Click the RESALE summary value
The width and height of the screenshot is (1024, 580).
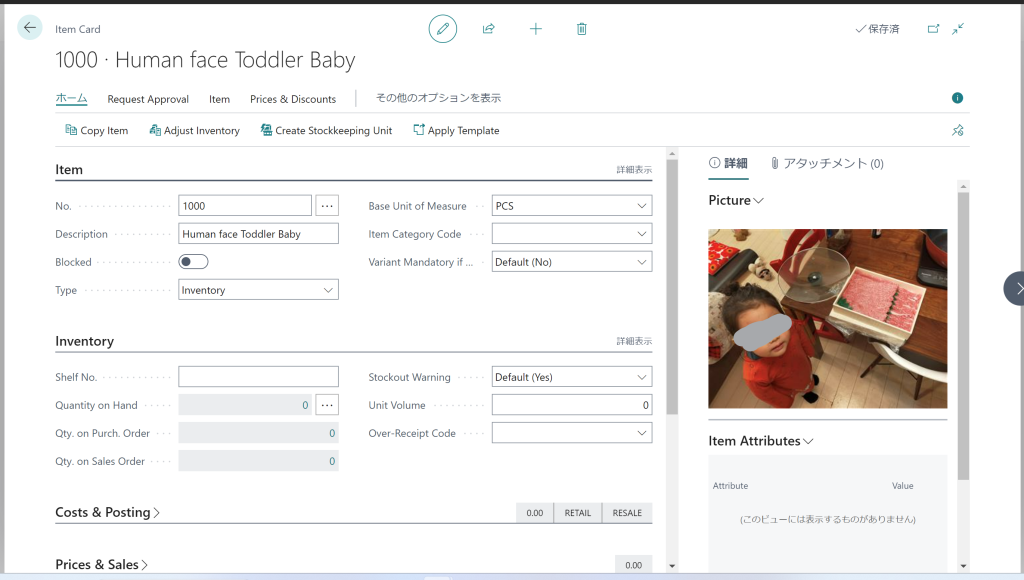pos(627,513)
